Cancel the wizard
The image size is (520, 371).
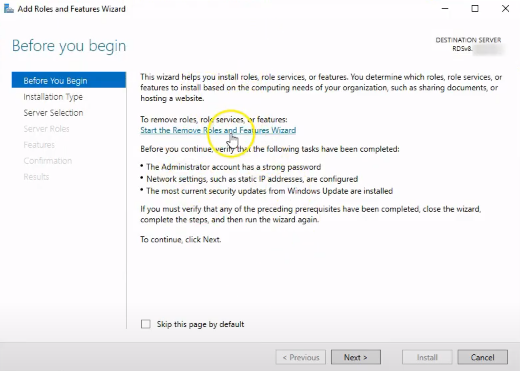(483, 357)
